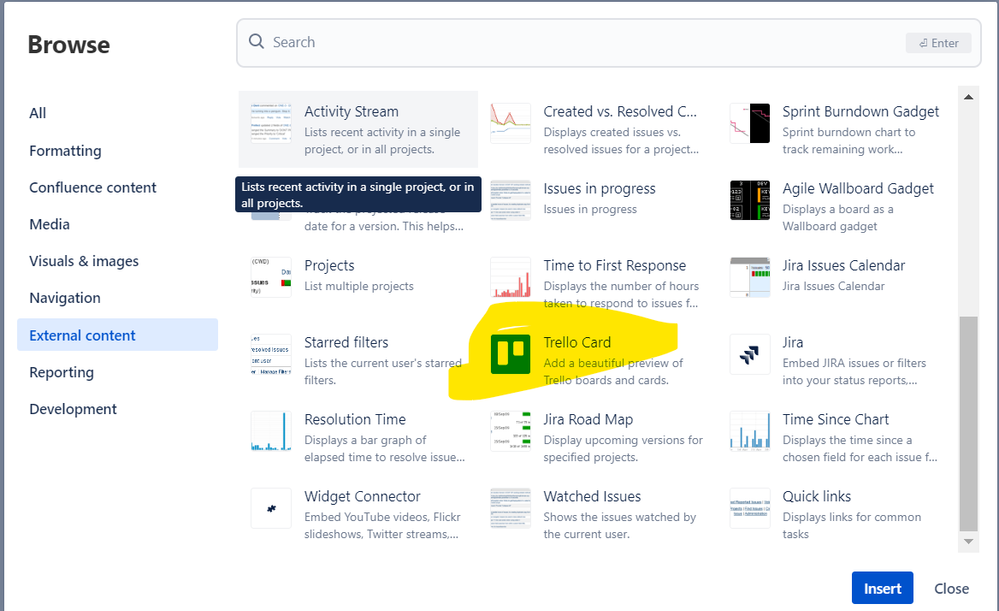Pick the Agile Wallboard Gadget icon

[750, 200]
